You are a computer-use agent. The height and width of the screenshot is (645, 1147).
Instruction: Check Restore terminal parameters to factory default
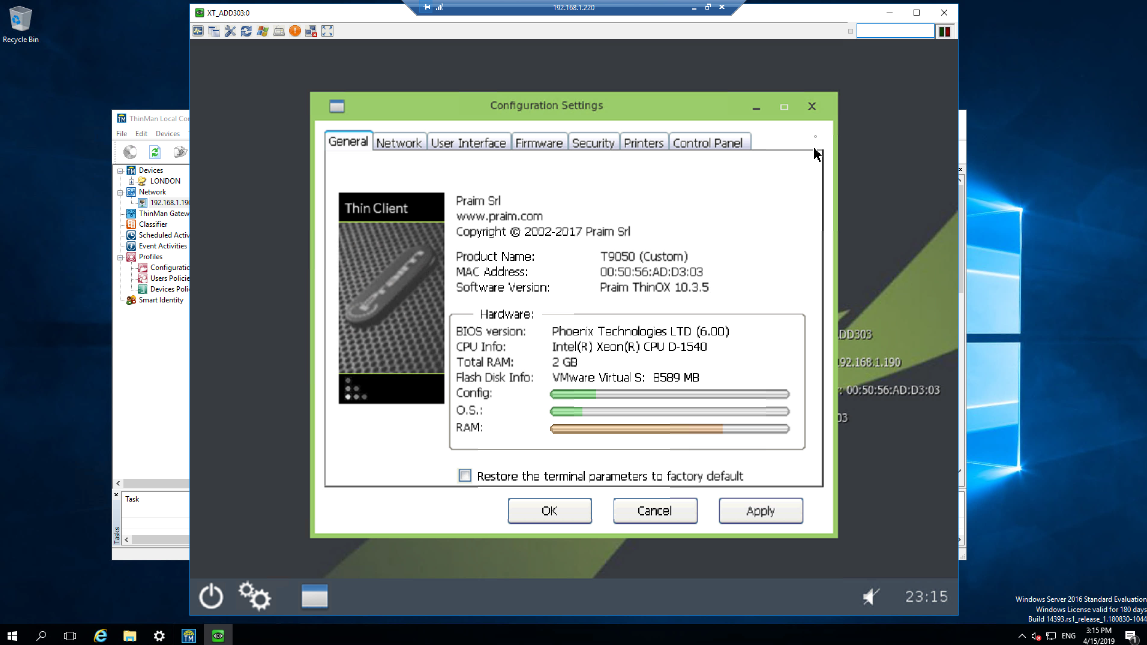[465, 476]
